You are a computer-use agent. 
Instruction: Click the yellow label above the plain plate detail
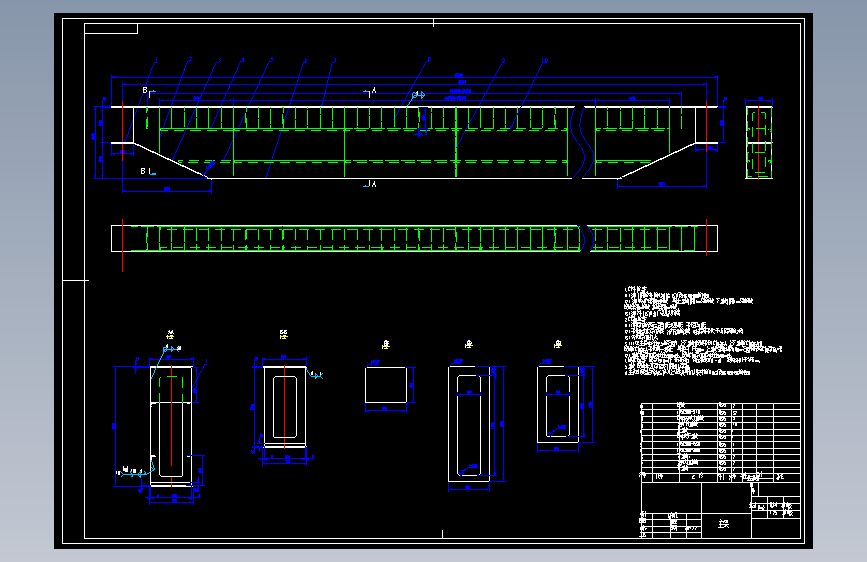click(x=385, y=345)
